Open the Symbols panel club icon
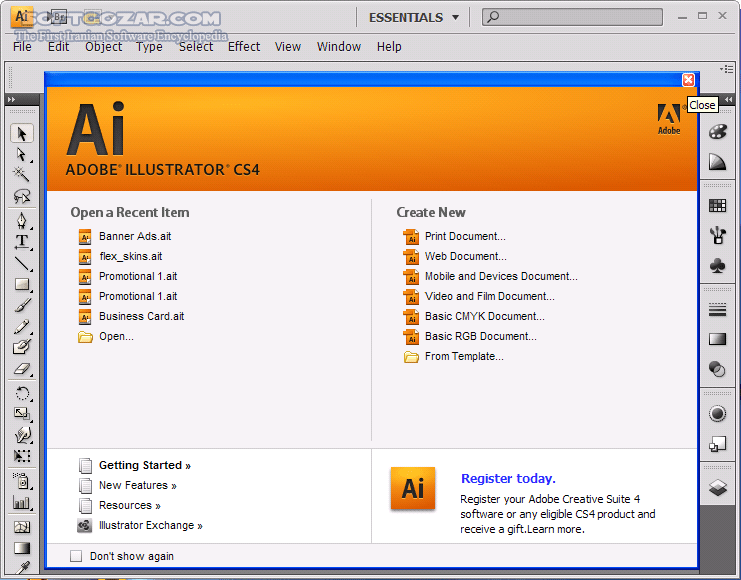This screenshot has height=580, width=741. (717, 265)
